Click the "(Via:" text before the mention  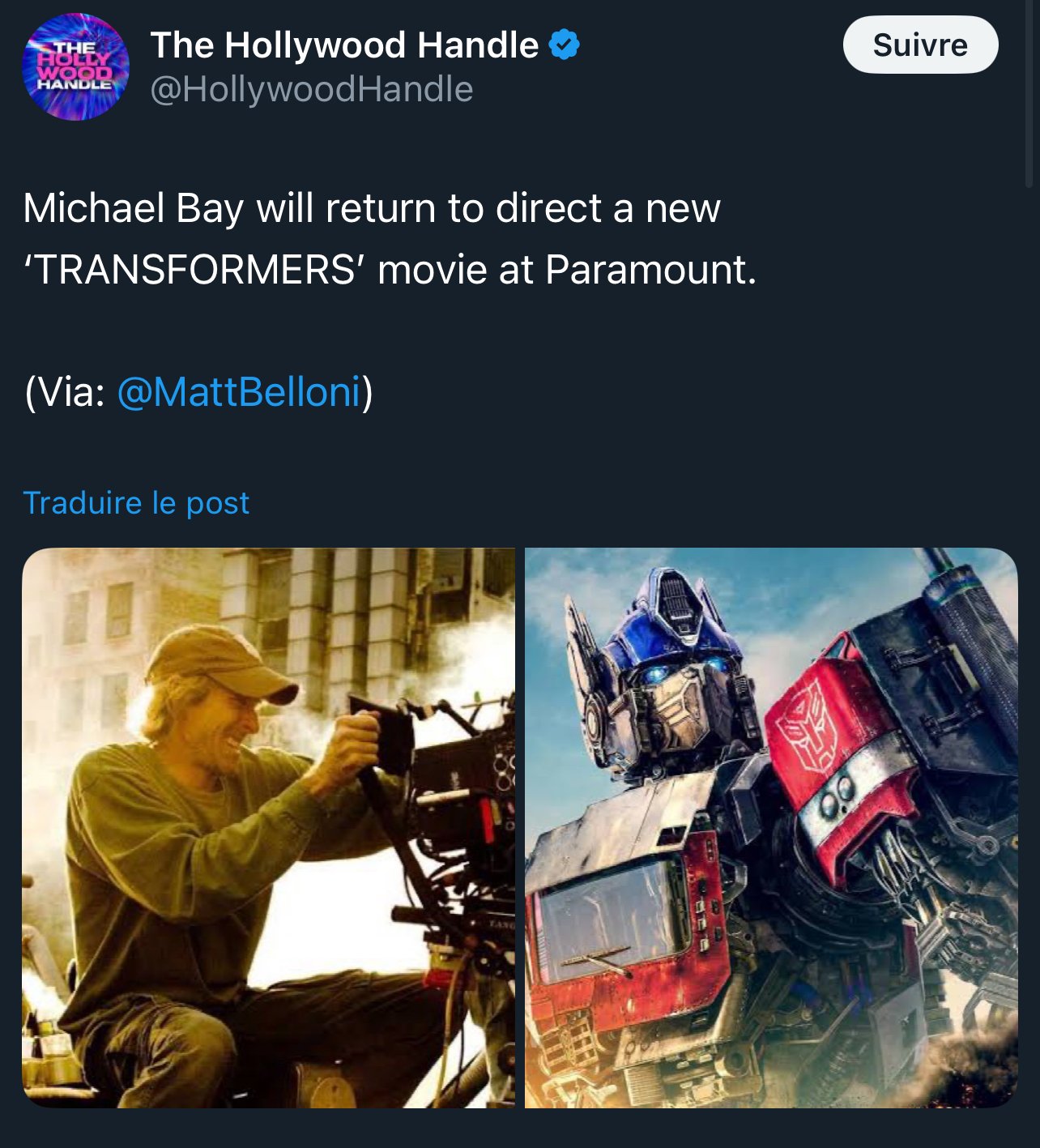(x=65, y=392)
